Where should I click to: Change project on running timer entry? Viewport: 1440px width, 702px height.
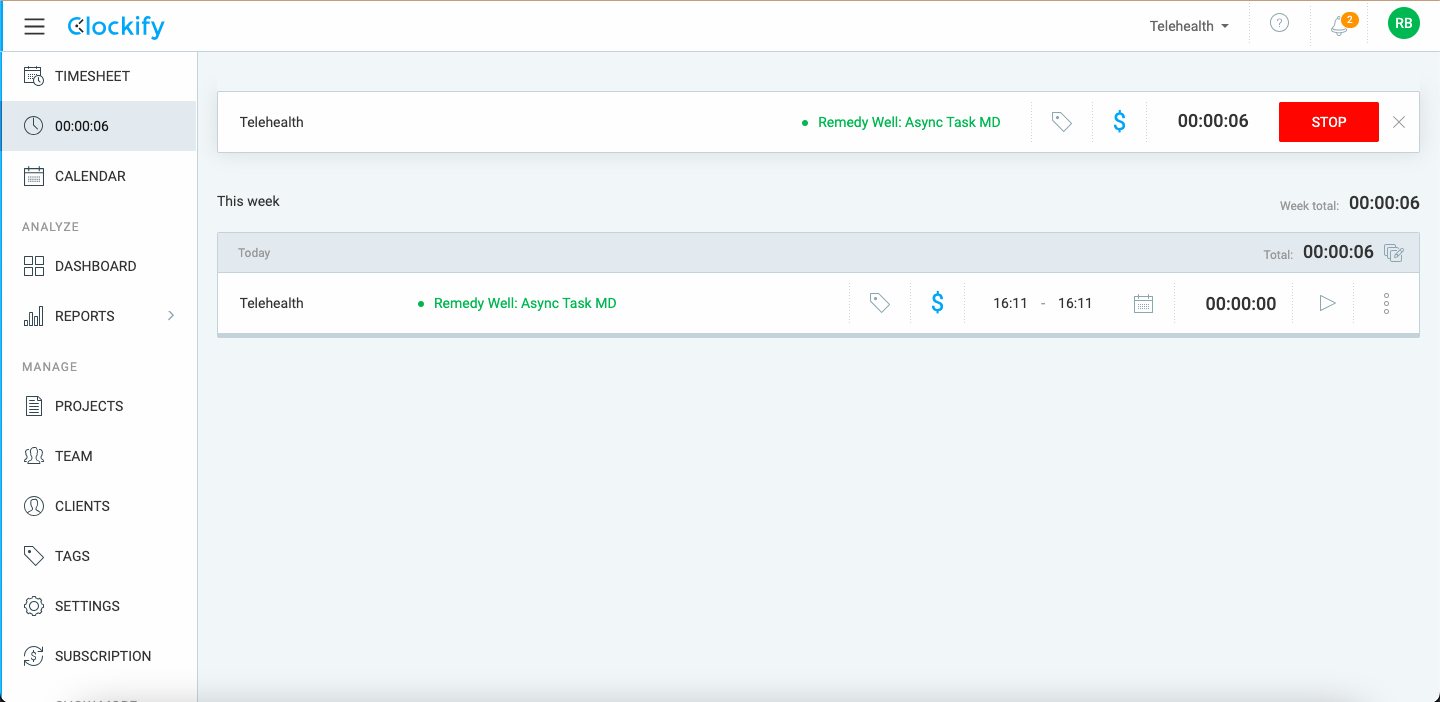click(901, 122)
